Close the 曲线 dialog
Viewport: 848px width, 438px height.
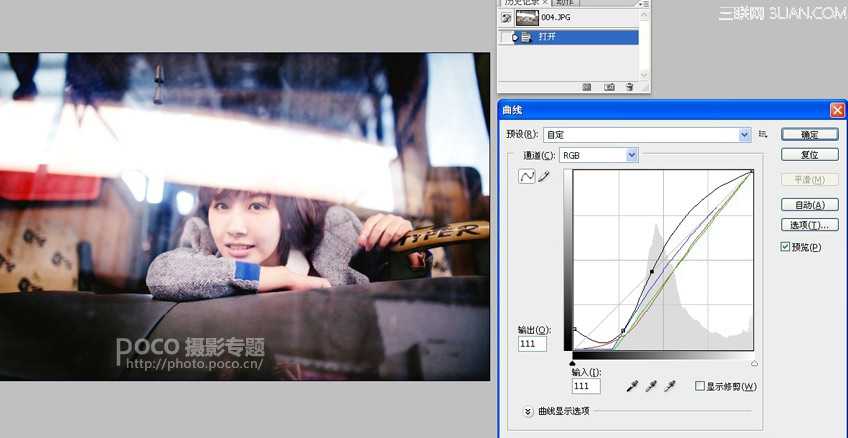tap(837, 110)
